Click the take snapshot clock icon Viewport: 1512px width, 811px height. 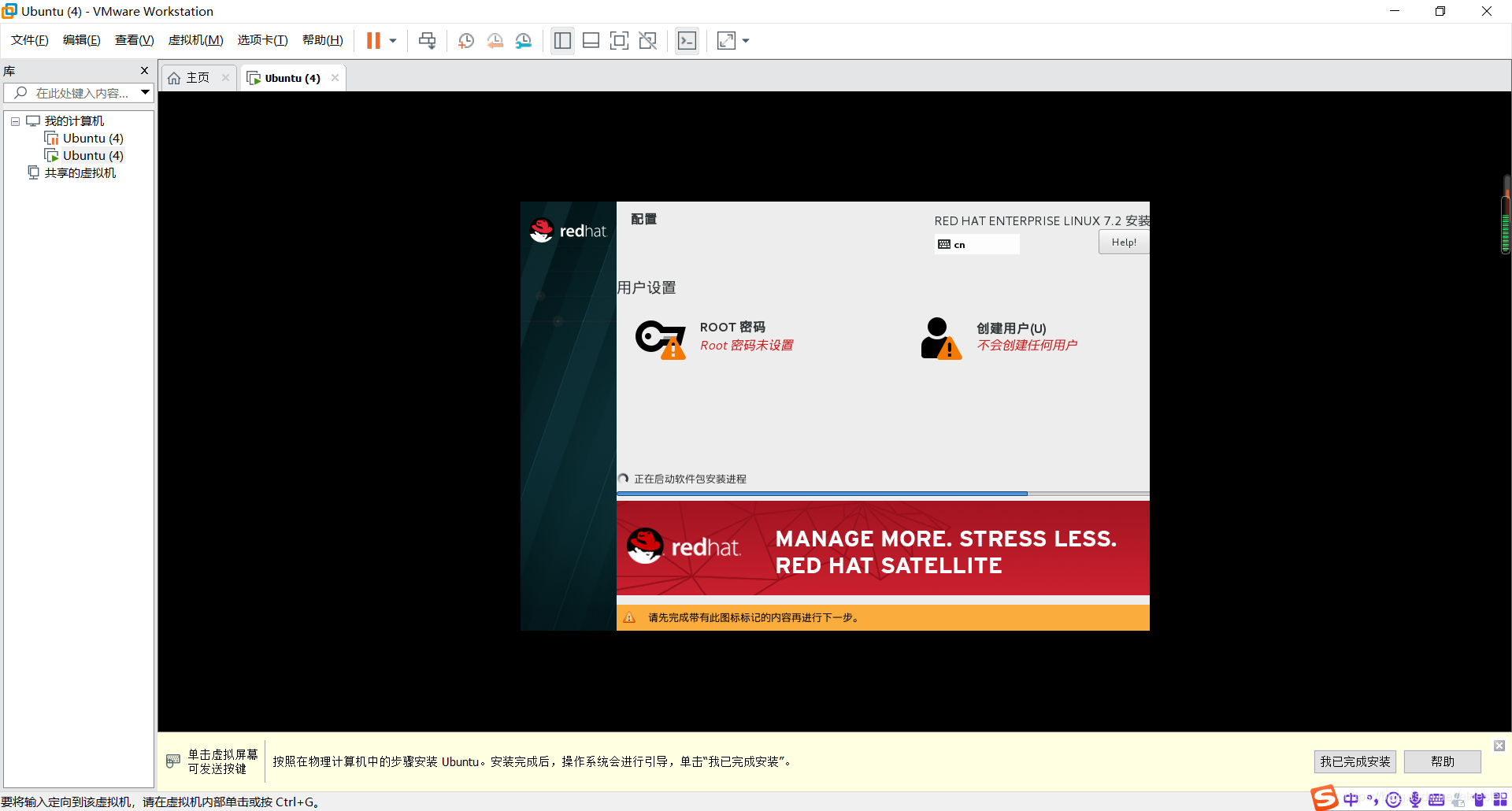pyautogui.click(x=466, y=41)
